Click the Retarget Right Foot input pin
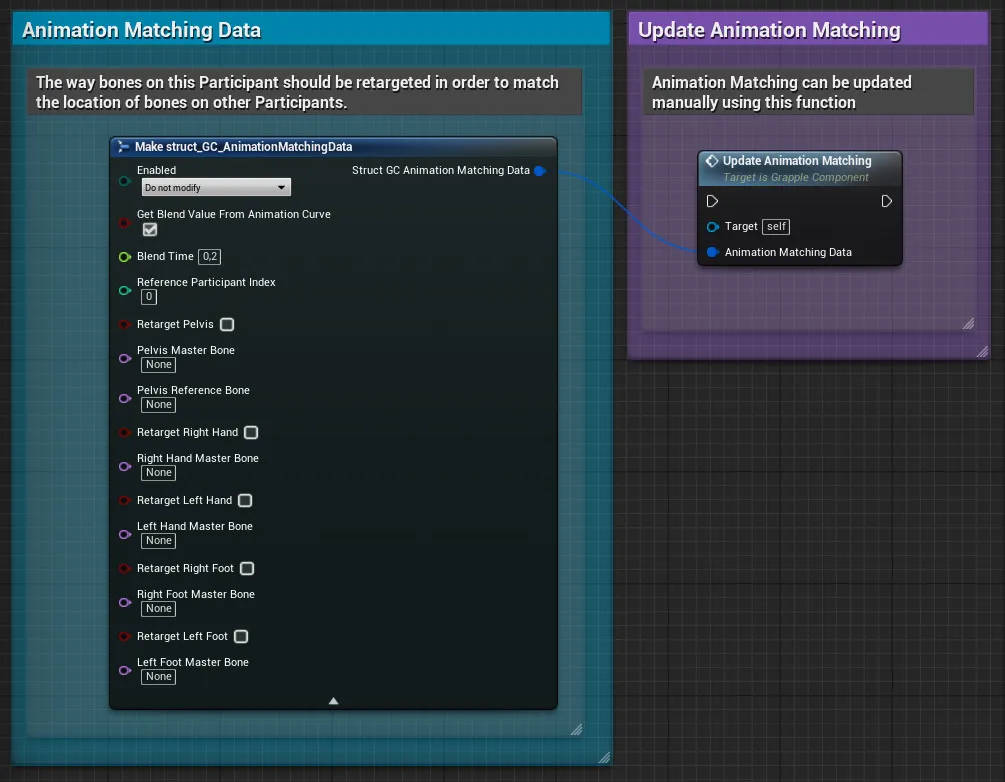This screenshot has height=782, width=1005. [x=125, y=569]
